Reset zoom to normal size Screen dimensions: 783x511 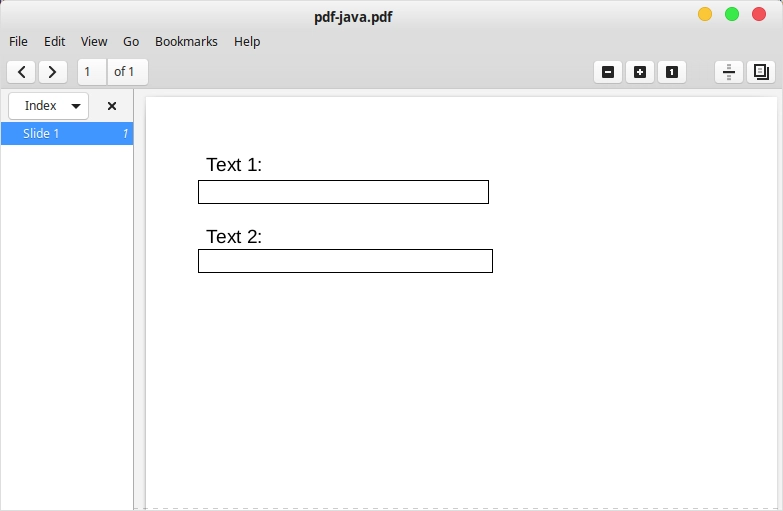(672, 72)
